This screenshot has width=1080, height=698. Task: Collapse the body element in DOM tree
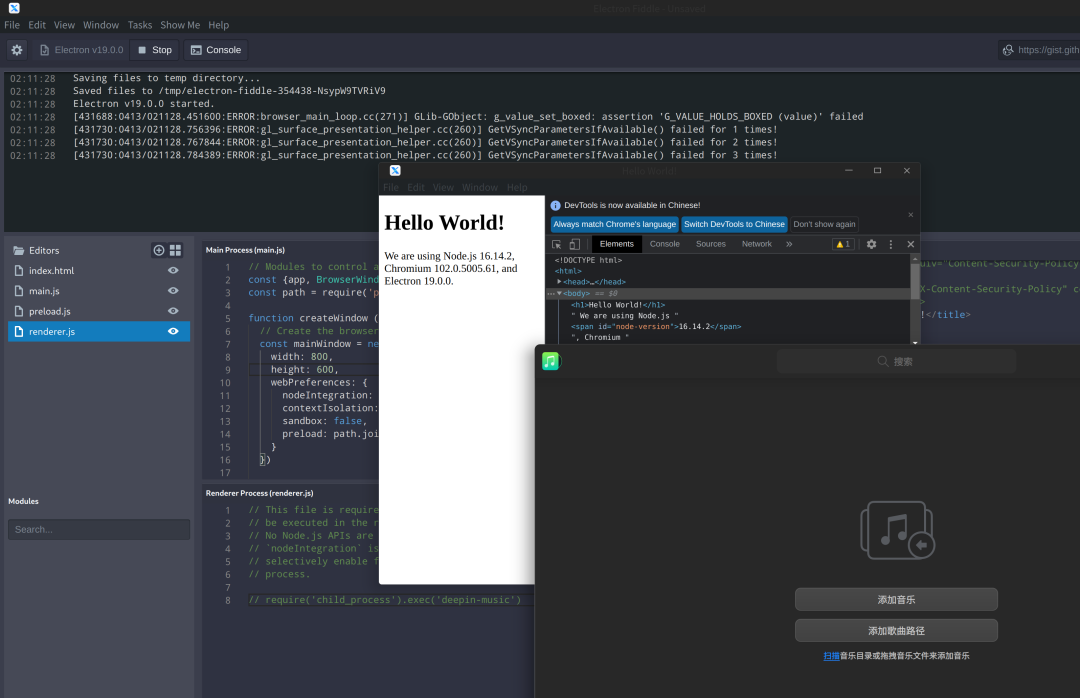pos(559,294)
